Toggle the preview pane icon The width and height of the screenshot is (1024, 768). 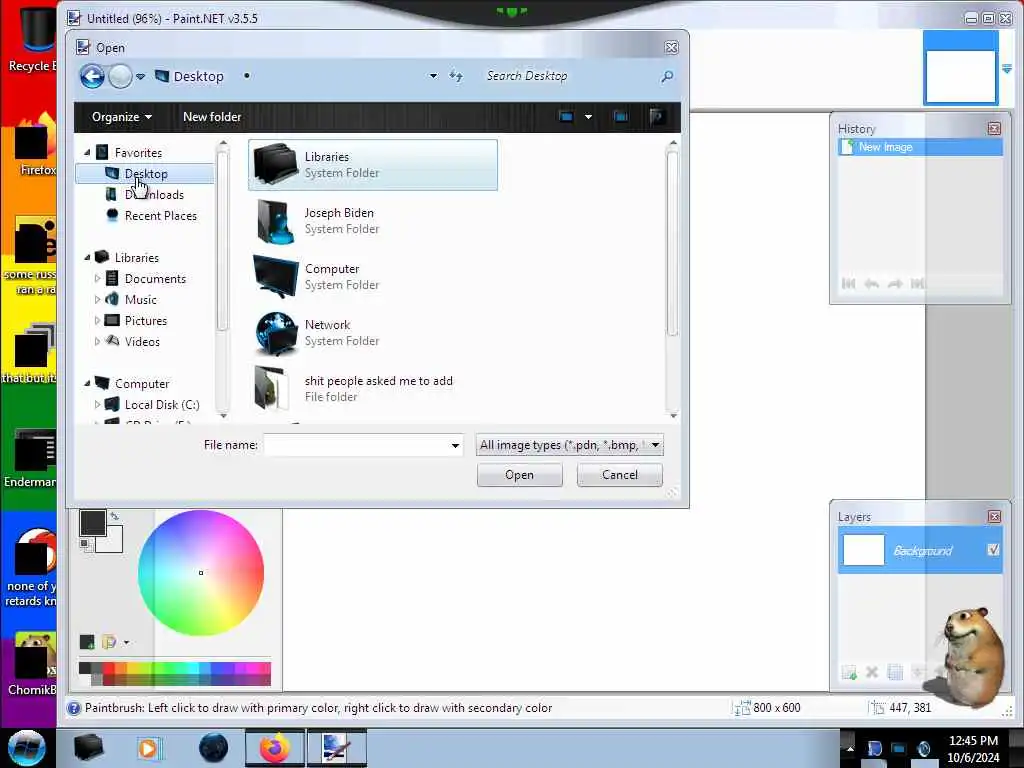[x=620, y=117]
